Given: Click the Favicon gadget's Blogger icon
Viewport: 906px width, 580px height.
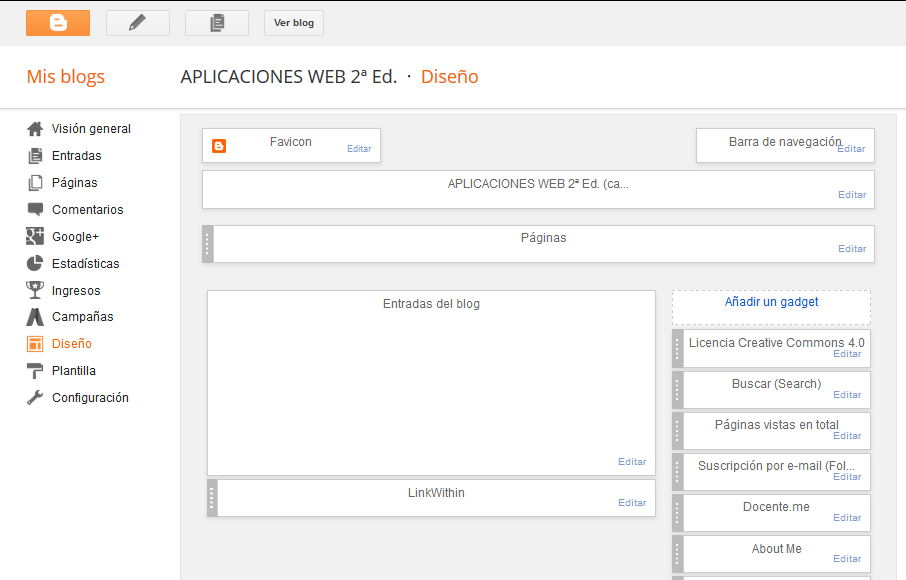Looking at the screenshot, I should click(219, 146).
